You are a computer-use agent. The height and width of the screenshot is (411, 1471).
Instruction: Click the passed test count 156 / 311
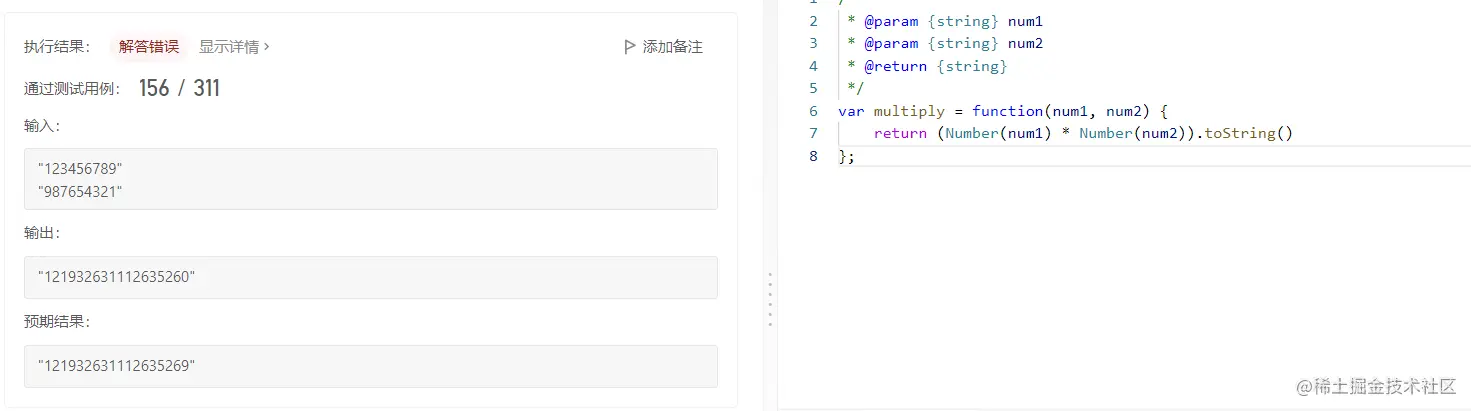click(179, 88)
